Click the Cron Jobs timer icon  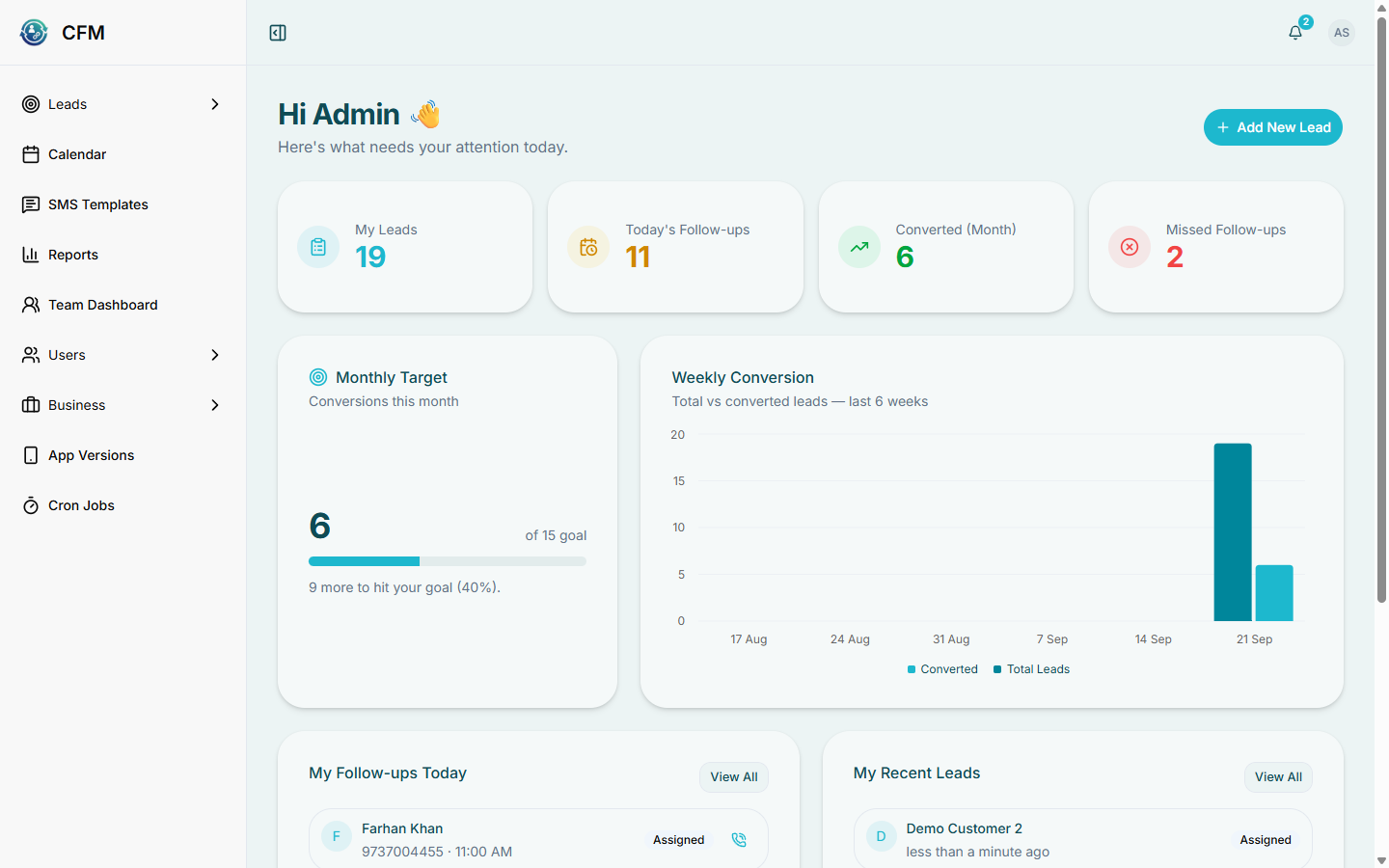[x=31, y=505]
